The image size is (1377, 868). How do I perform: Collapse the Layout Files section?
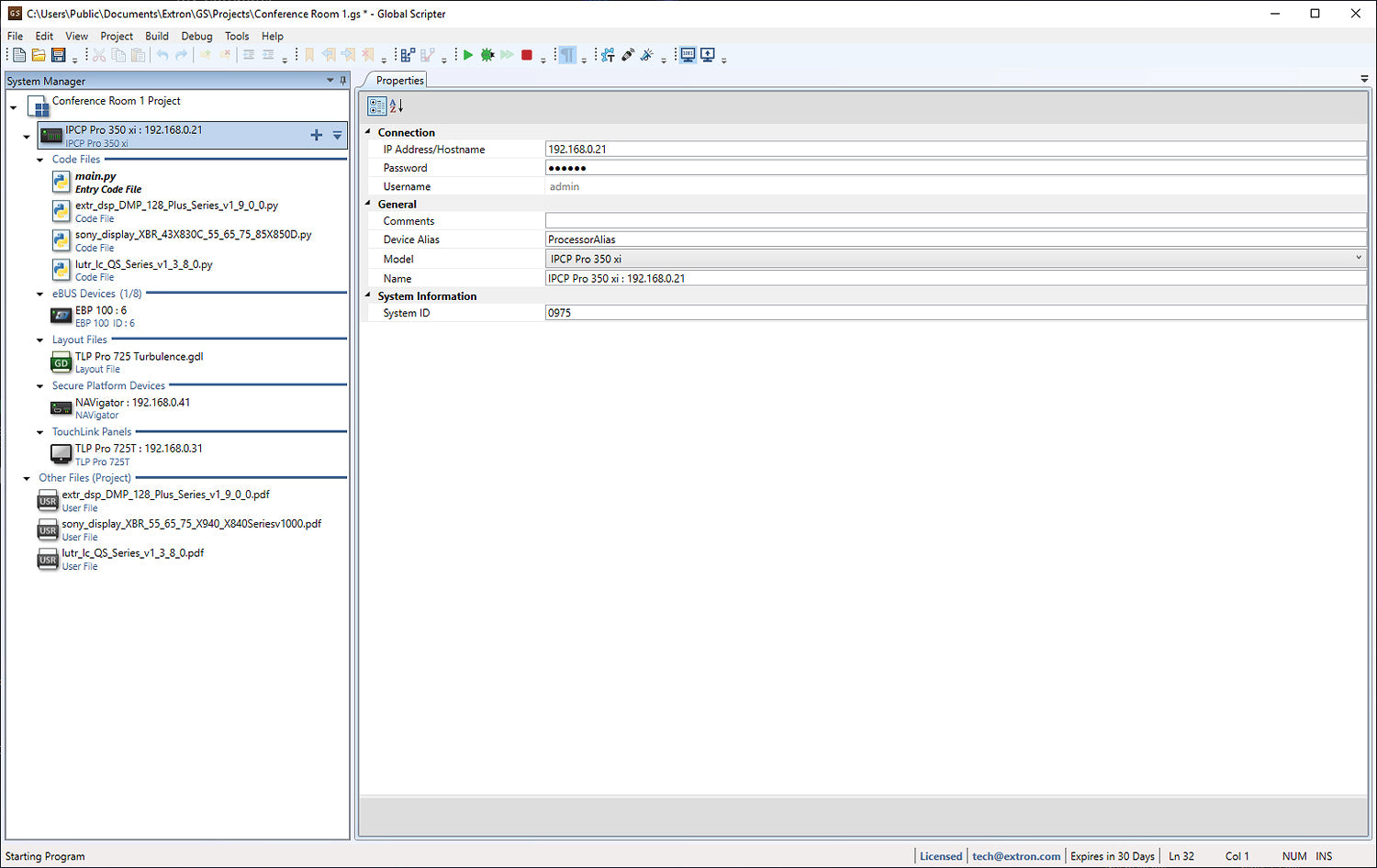point(39,339)
